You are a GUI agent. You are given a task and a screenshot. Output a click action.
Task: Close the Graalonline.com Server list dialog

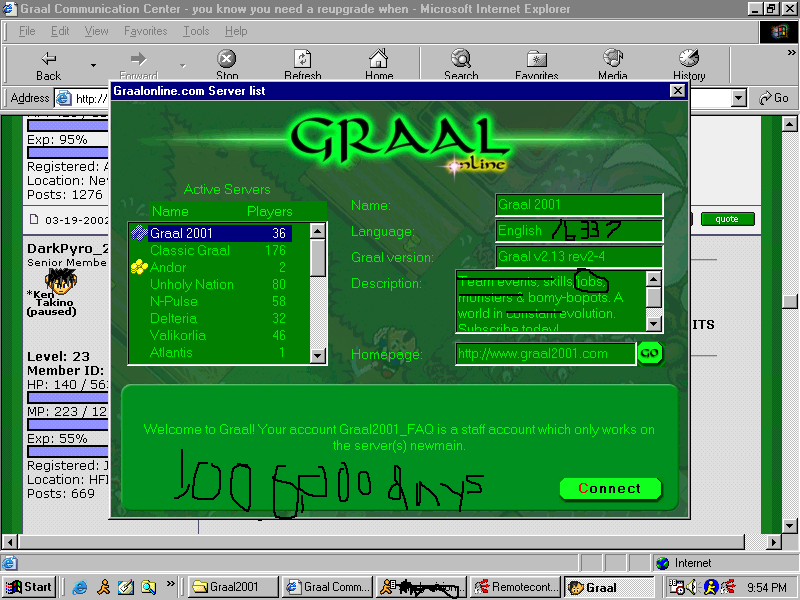point(677,91)
